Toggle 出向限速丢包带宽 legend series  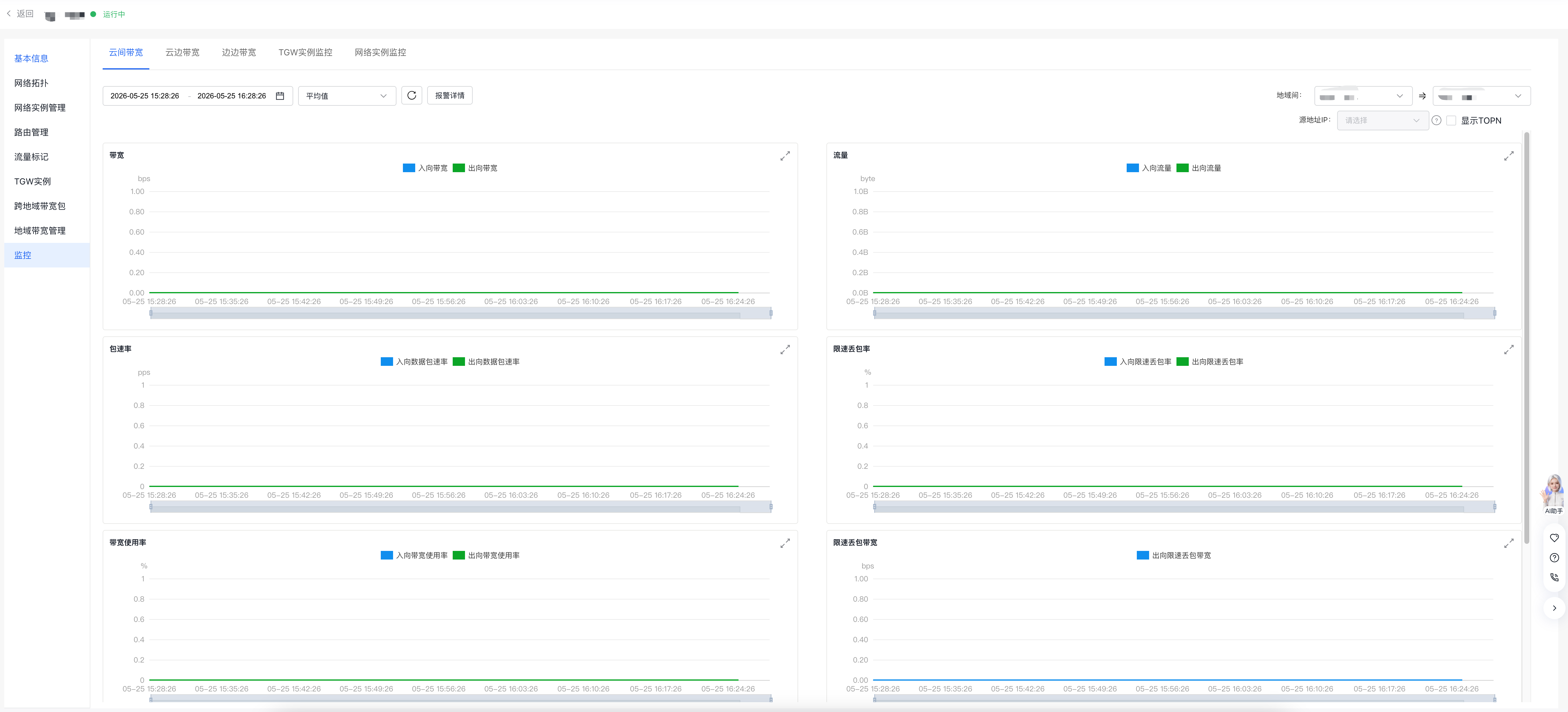point(1174,556)
